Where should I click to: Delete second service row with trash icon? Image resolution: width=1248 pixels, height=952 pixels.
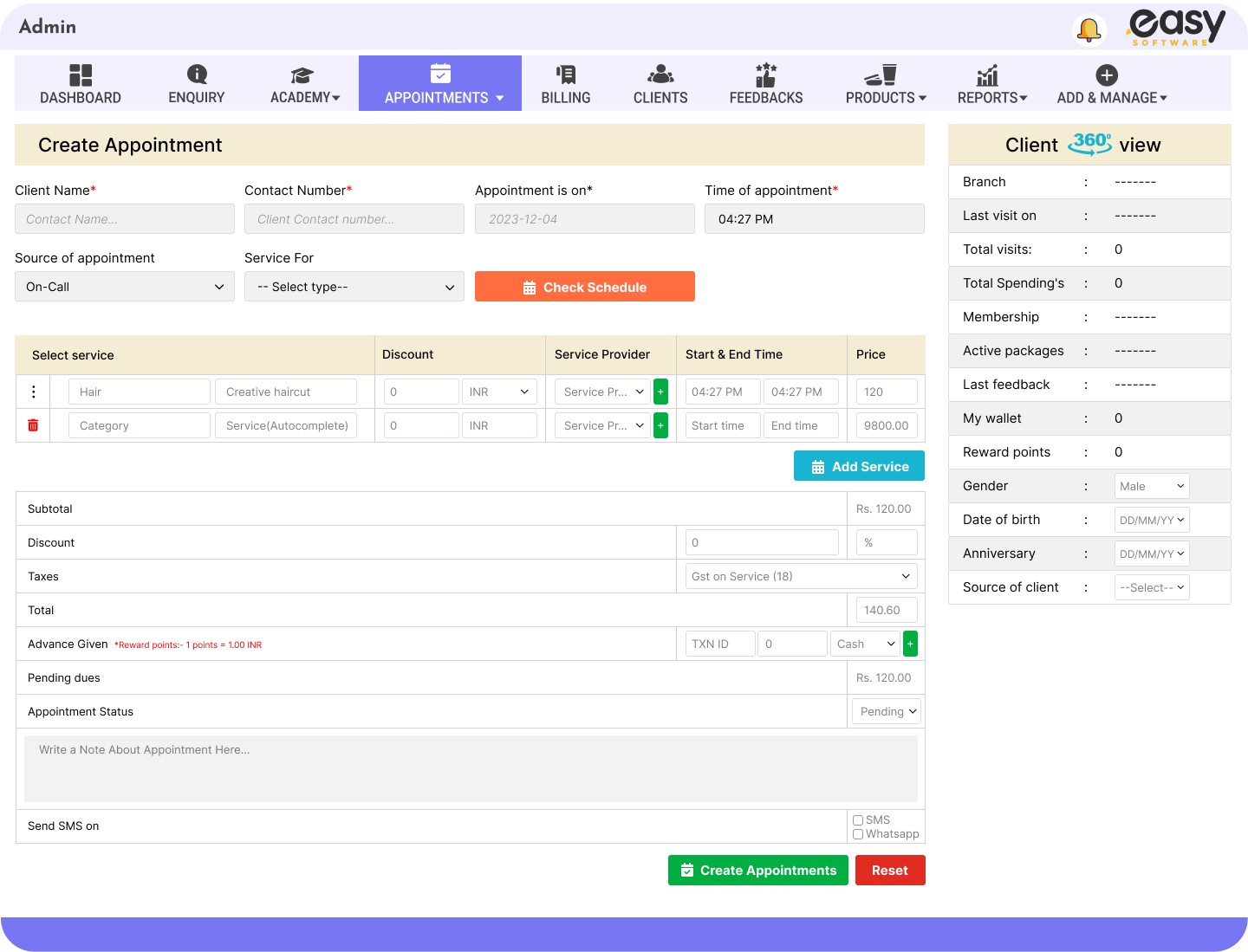(33, 425)
